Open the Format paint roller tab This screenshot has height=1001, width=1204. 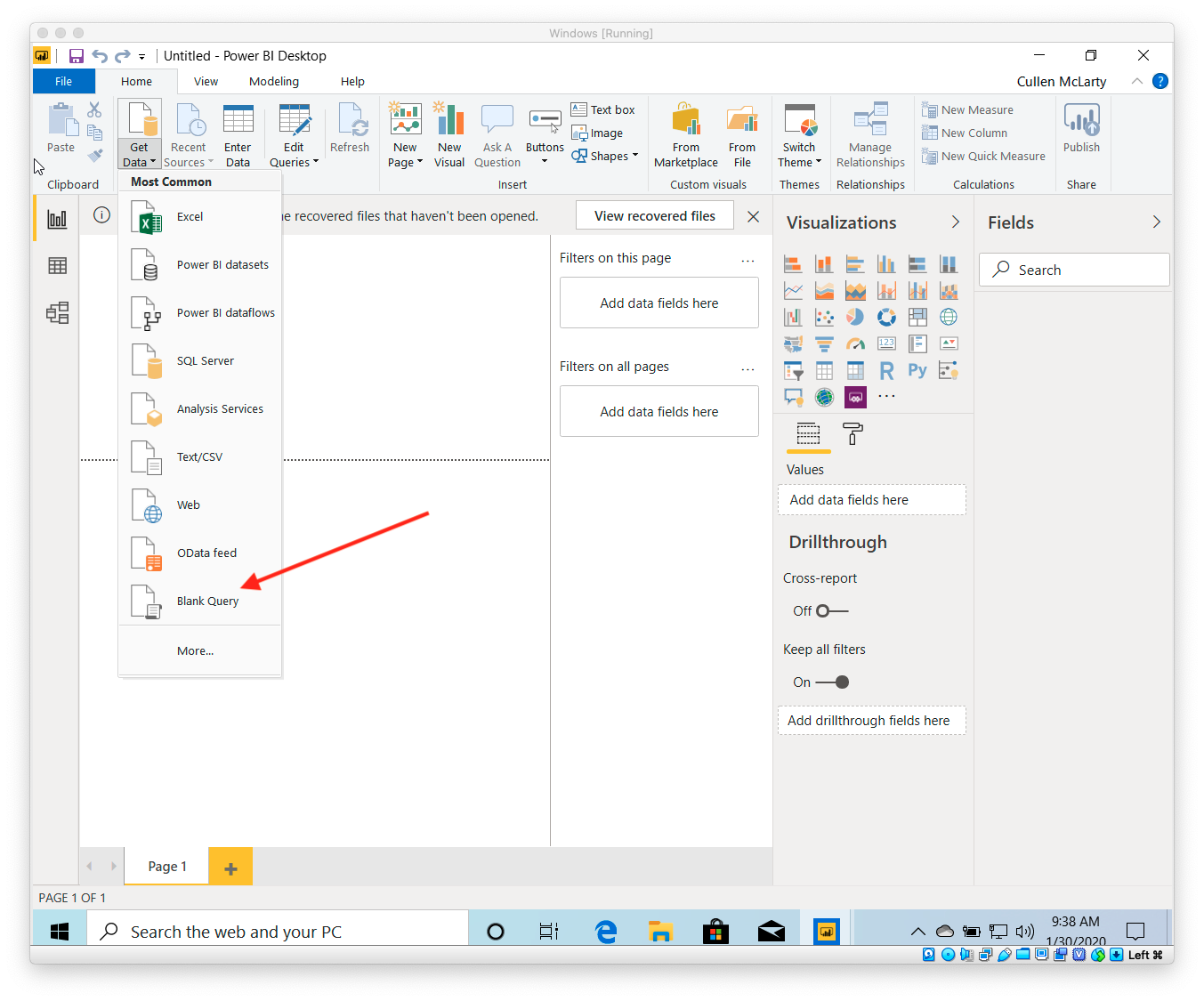click(x=852, y=434)
